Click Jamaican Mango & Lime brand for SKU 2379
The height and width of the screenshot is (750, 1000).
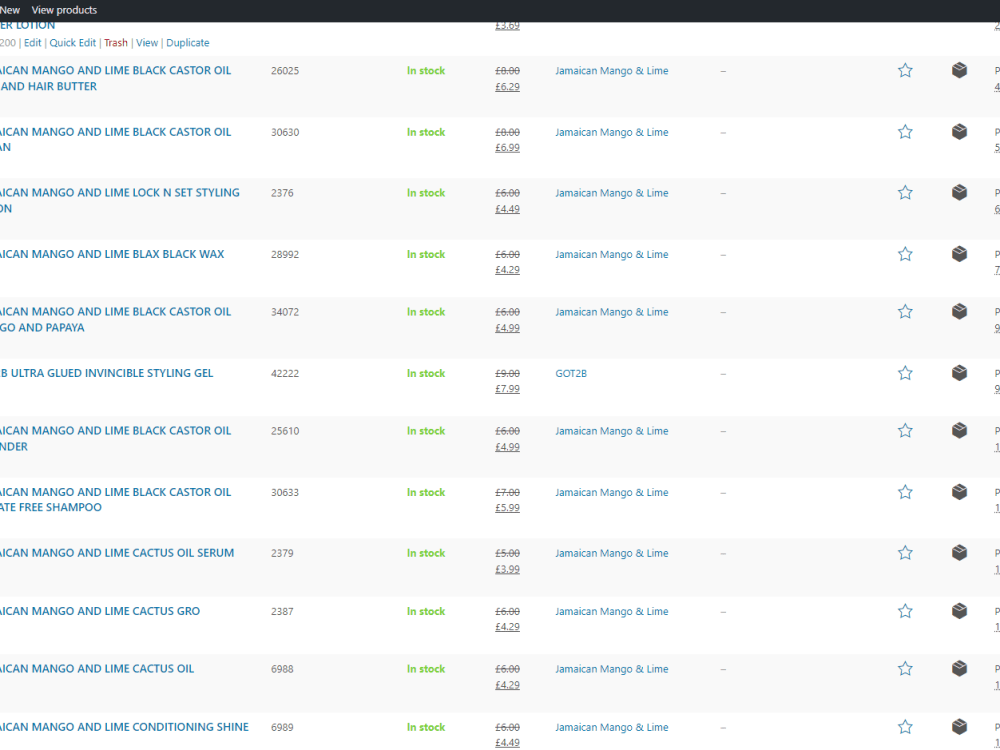[x=612, y=554]
